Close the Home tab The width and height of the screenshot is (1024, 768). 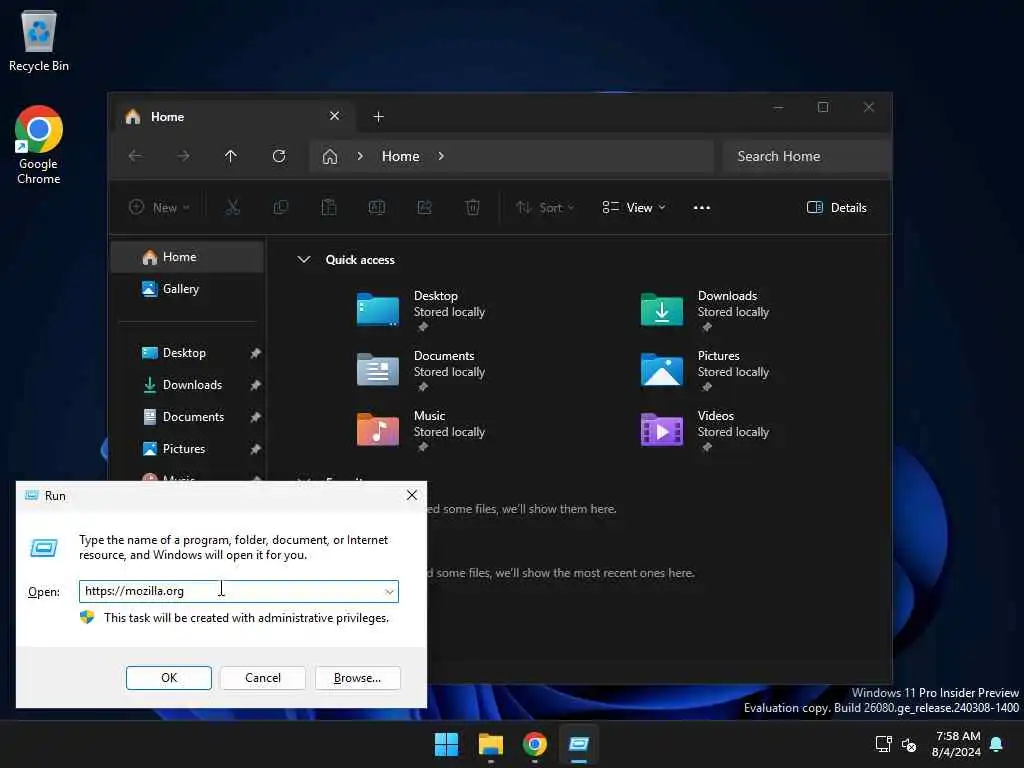[334, 116]
